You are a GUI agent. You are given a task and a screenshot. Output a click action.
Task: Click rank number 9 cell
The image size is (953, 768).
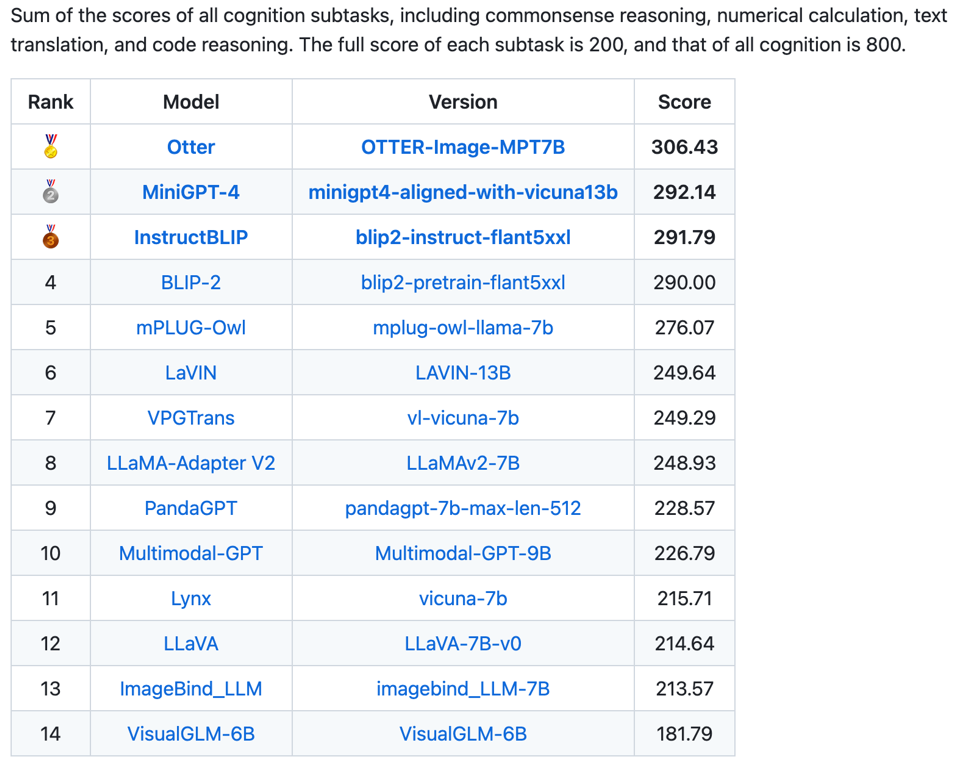click(50, 508)
